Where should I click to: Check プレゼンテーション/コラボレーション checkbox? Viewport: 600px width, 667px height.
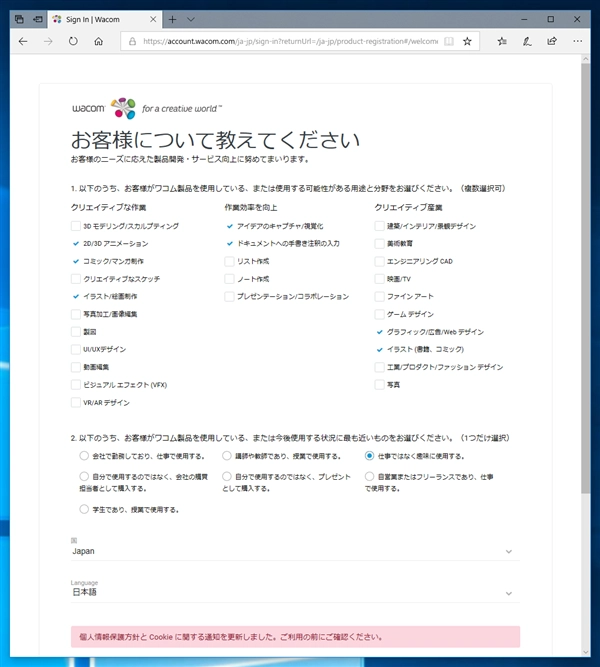pos(230,296)
